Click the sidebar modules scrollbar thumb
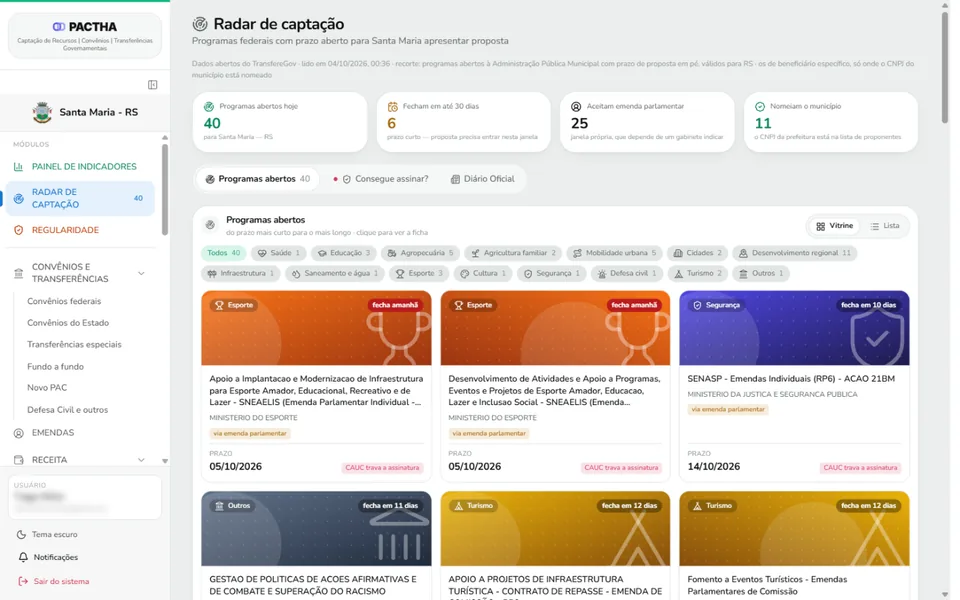The height and width of the screenshot is (600, 960). pyautogui.click(x=165, y=189)
